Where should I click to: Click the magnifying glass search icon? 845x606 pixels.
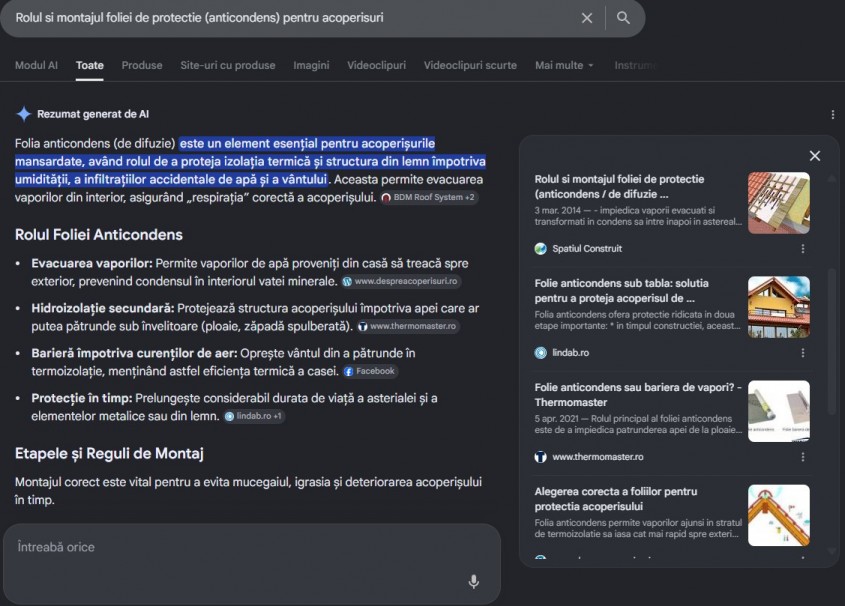point(623,18)
